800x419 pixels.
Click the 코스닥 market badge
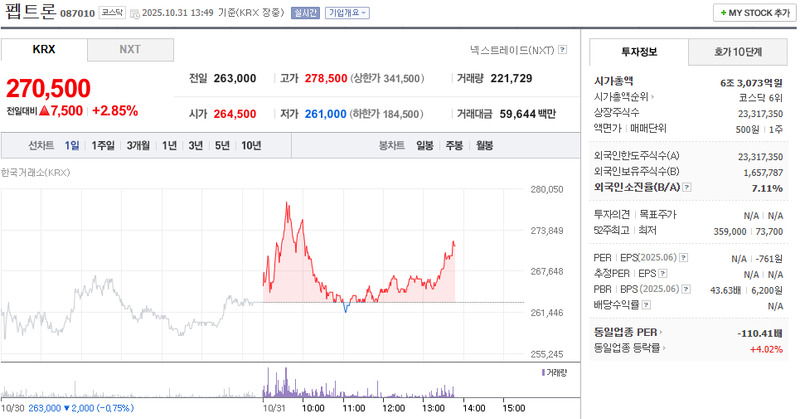tap(112, 13)
